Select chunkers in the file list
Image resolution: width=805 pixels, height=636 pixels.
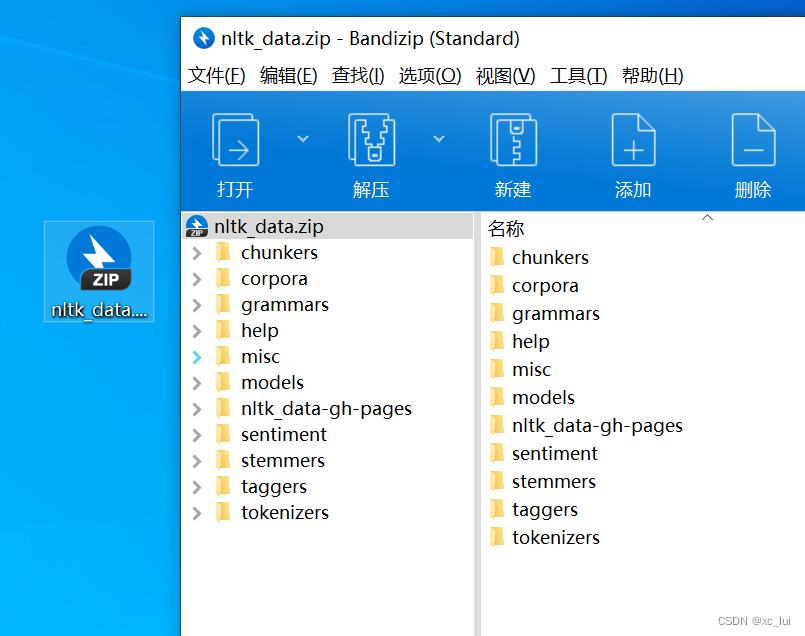point(539,258)
